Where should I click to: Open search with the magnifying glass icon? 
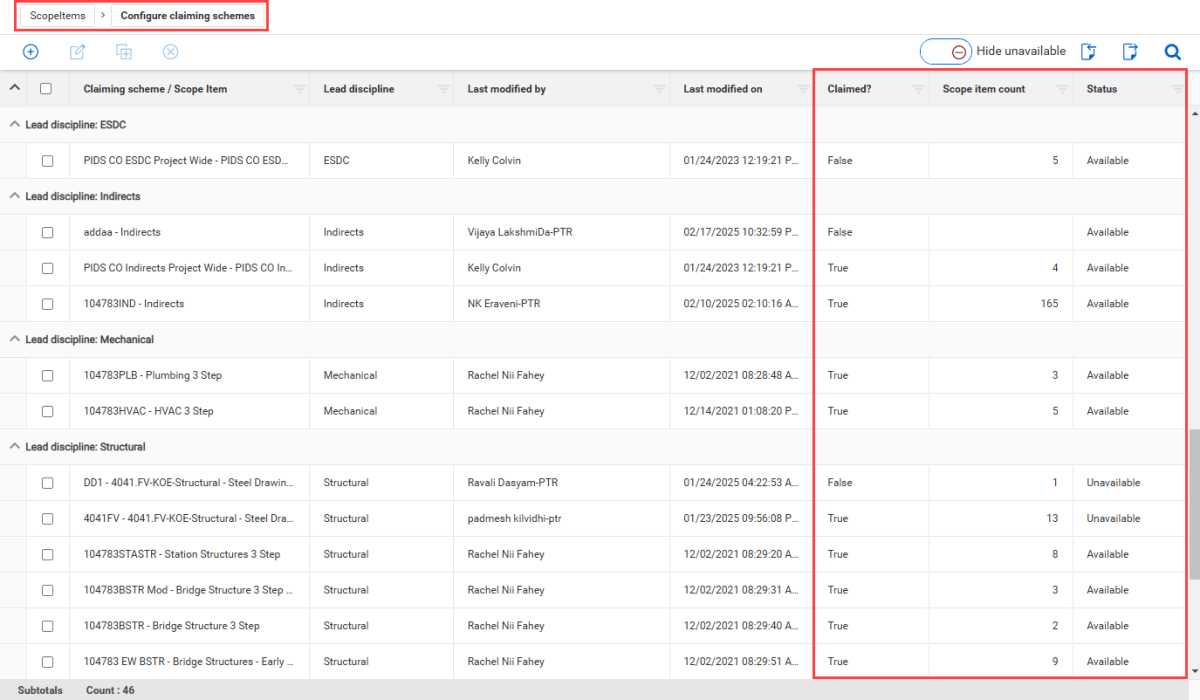point(1173,52)
